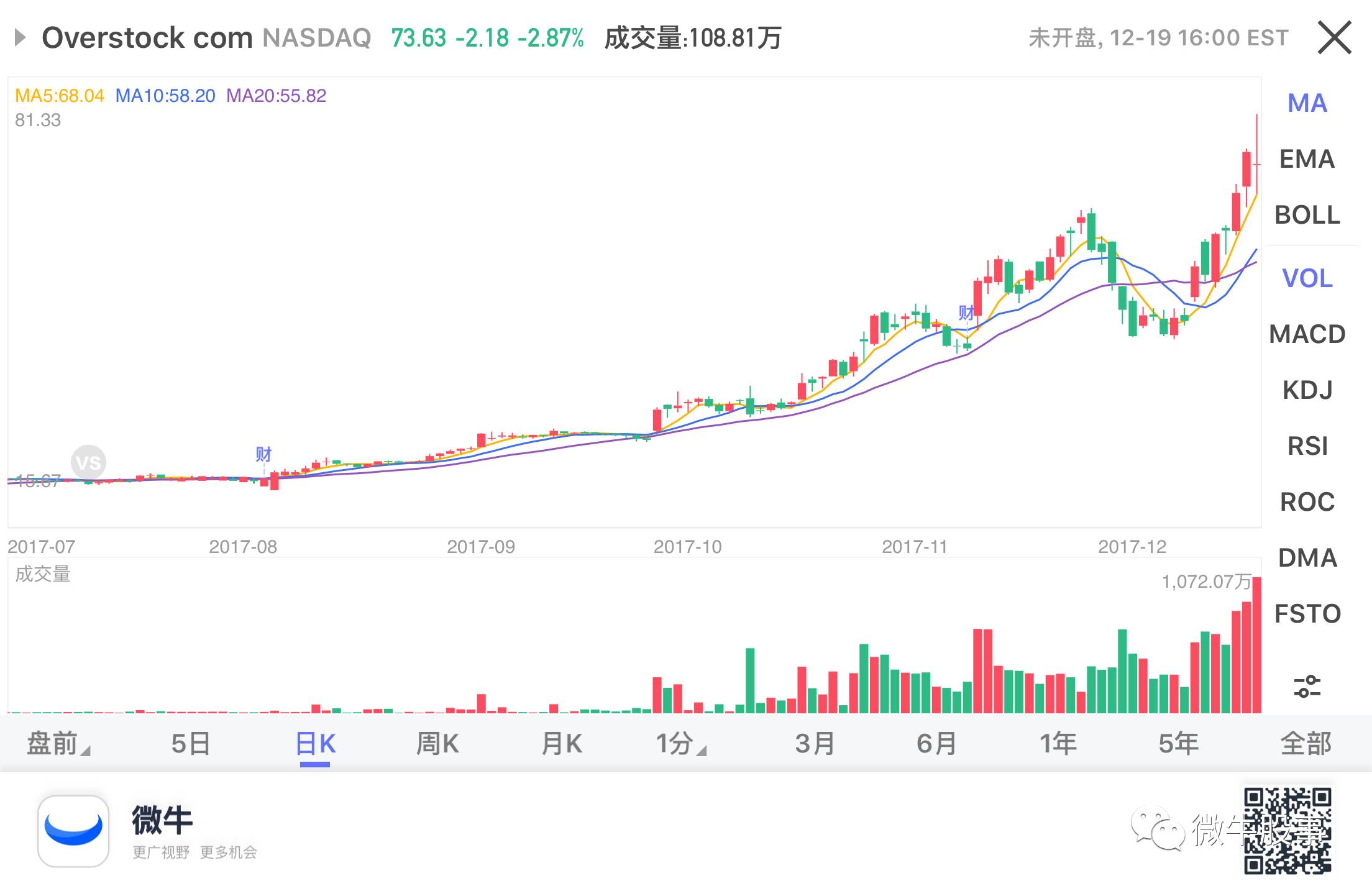The image size is (1372, 891).
Task: Tap the 财 earnings marker near 2017-11
Action: tap(966, 313)
